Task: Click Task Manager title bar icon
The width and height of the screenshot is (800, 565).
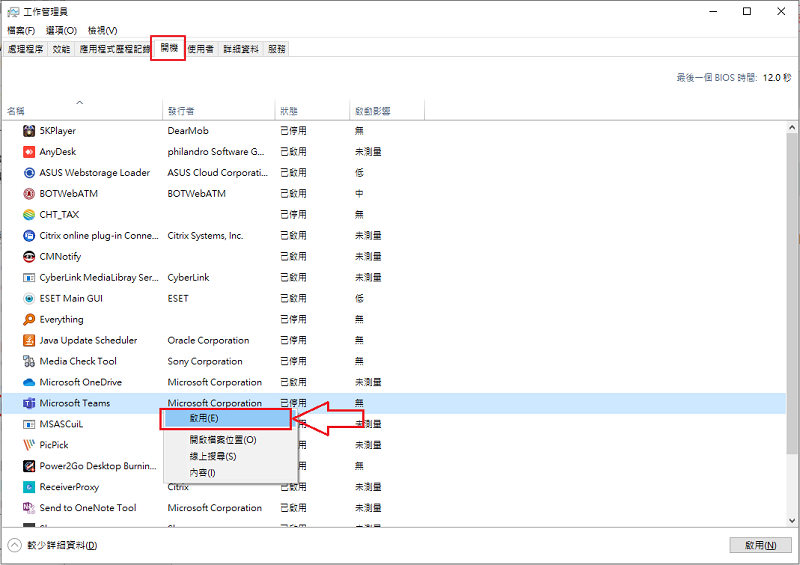Action: pyautogui.click(x=13, y=12)
